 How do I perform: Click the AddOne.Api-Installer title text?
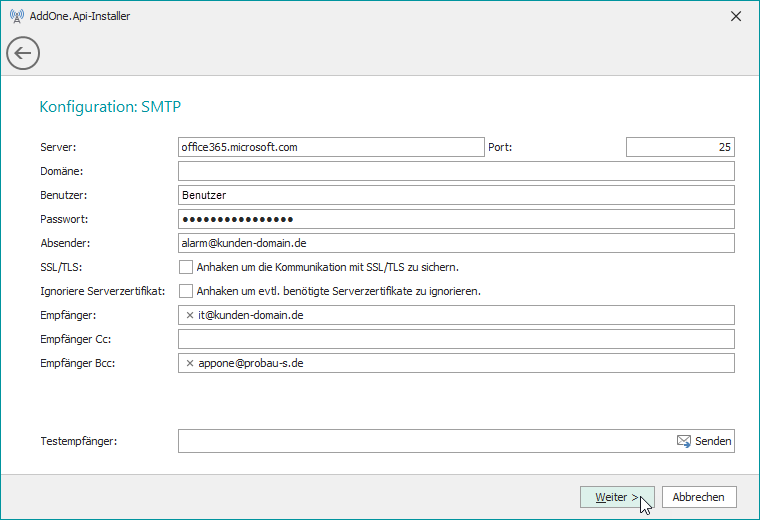click(80, 16)
